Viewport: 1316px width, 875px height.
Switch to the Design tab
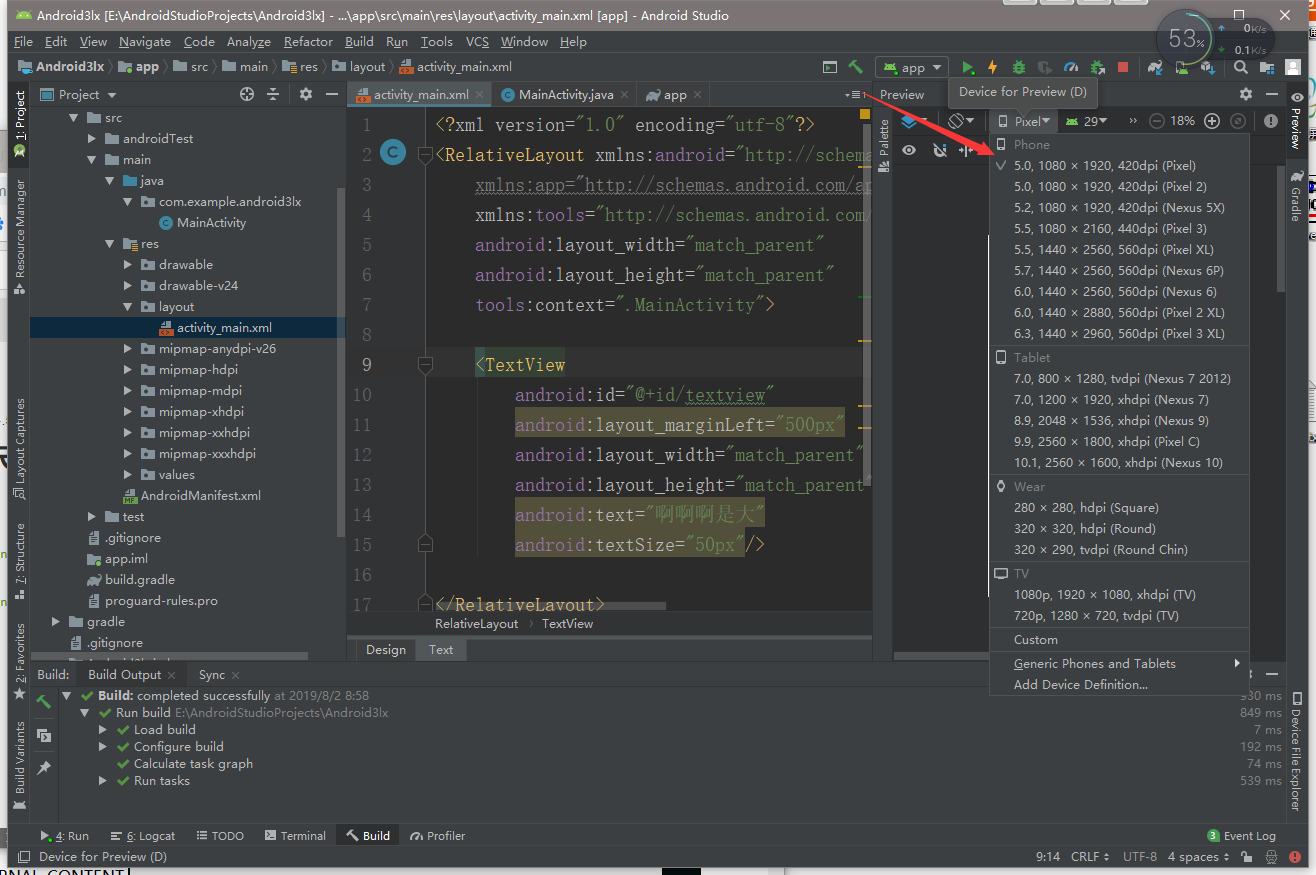tap(386, 650)
